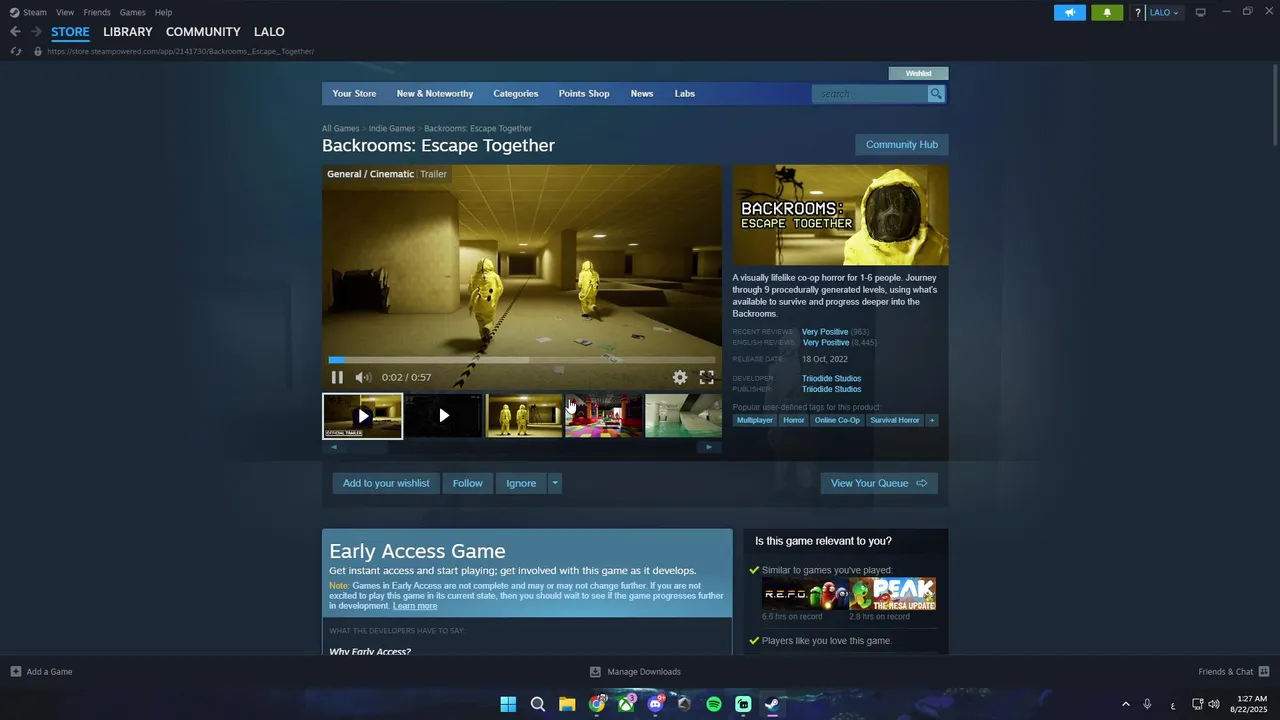Screen dimensions: 1280x720
Task: Open the Community Hub
Action: click(x=902, y=145)
